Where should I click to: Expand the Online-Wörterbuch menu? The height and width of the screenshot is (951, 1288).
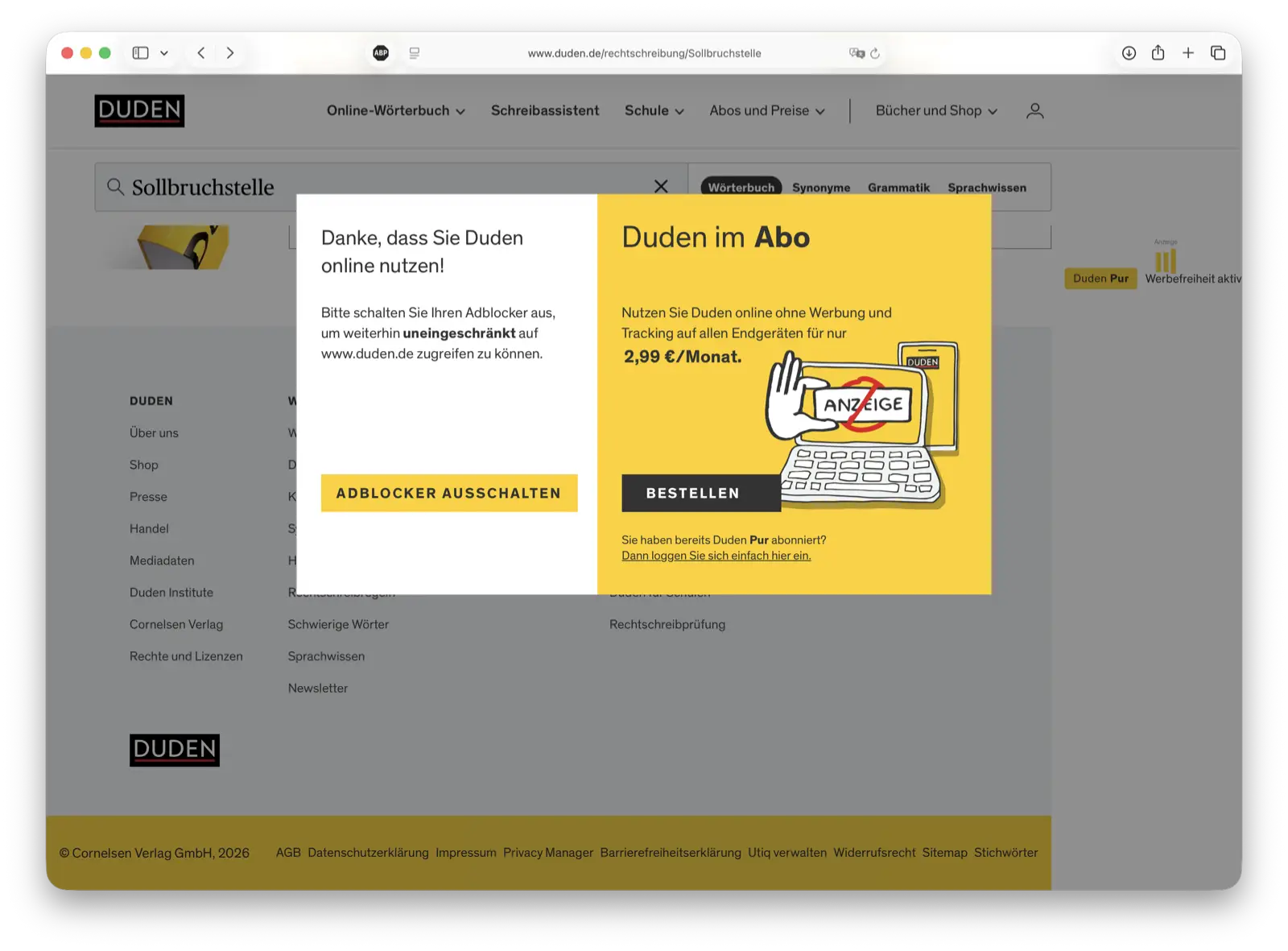[395, 111]
